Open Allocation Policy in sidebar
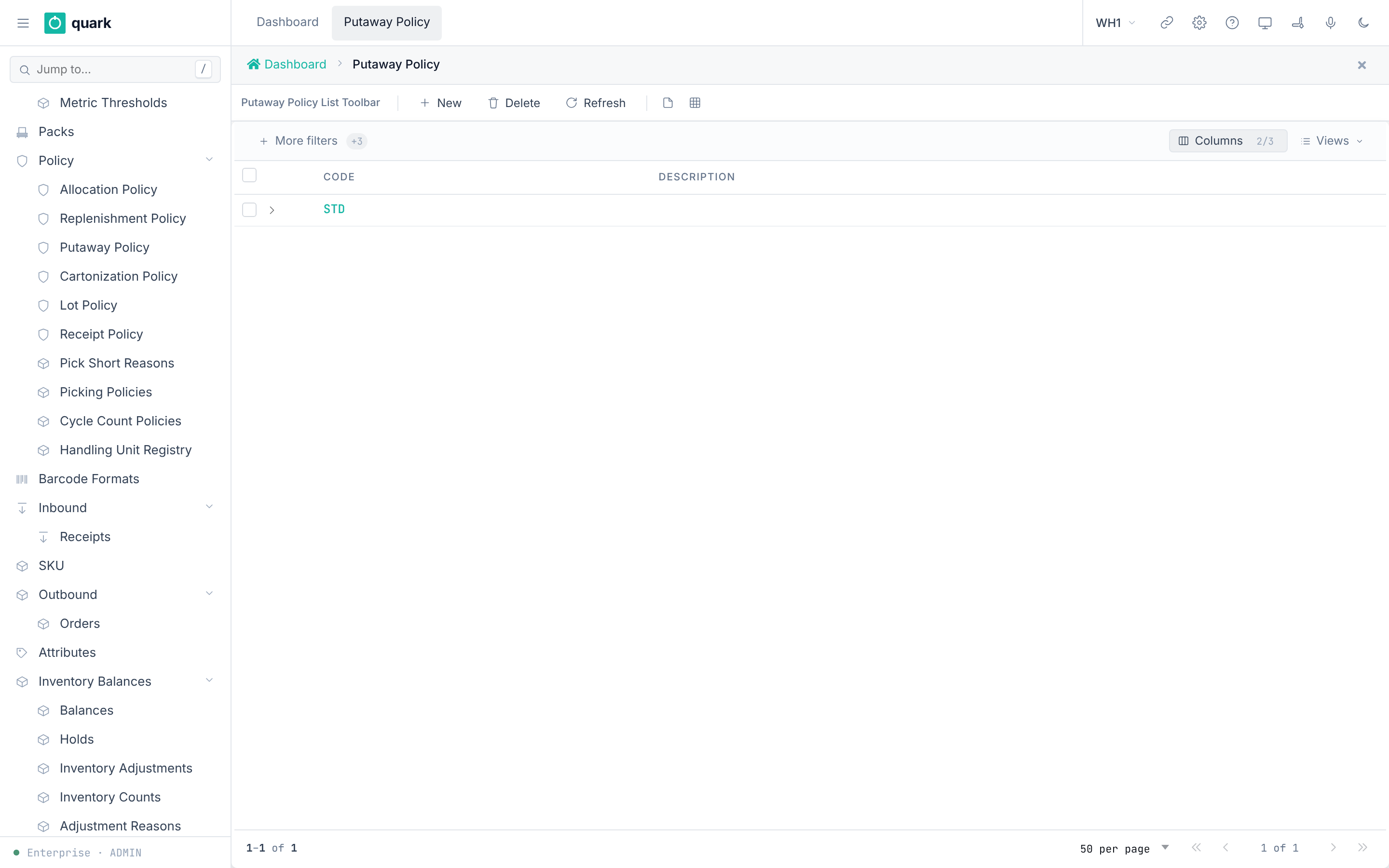Screen dimensions: 1389x868 pyautogui.click(x=108, y=190)
